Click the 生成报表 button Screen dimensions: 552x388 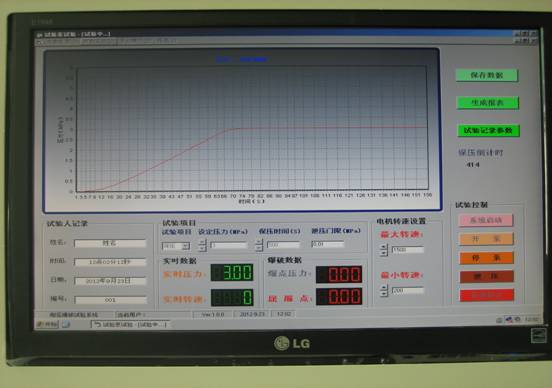pyautogui.click(x=487, y=103)
